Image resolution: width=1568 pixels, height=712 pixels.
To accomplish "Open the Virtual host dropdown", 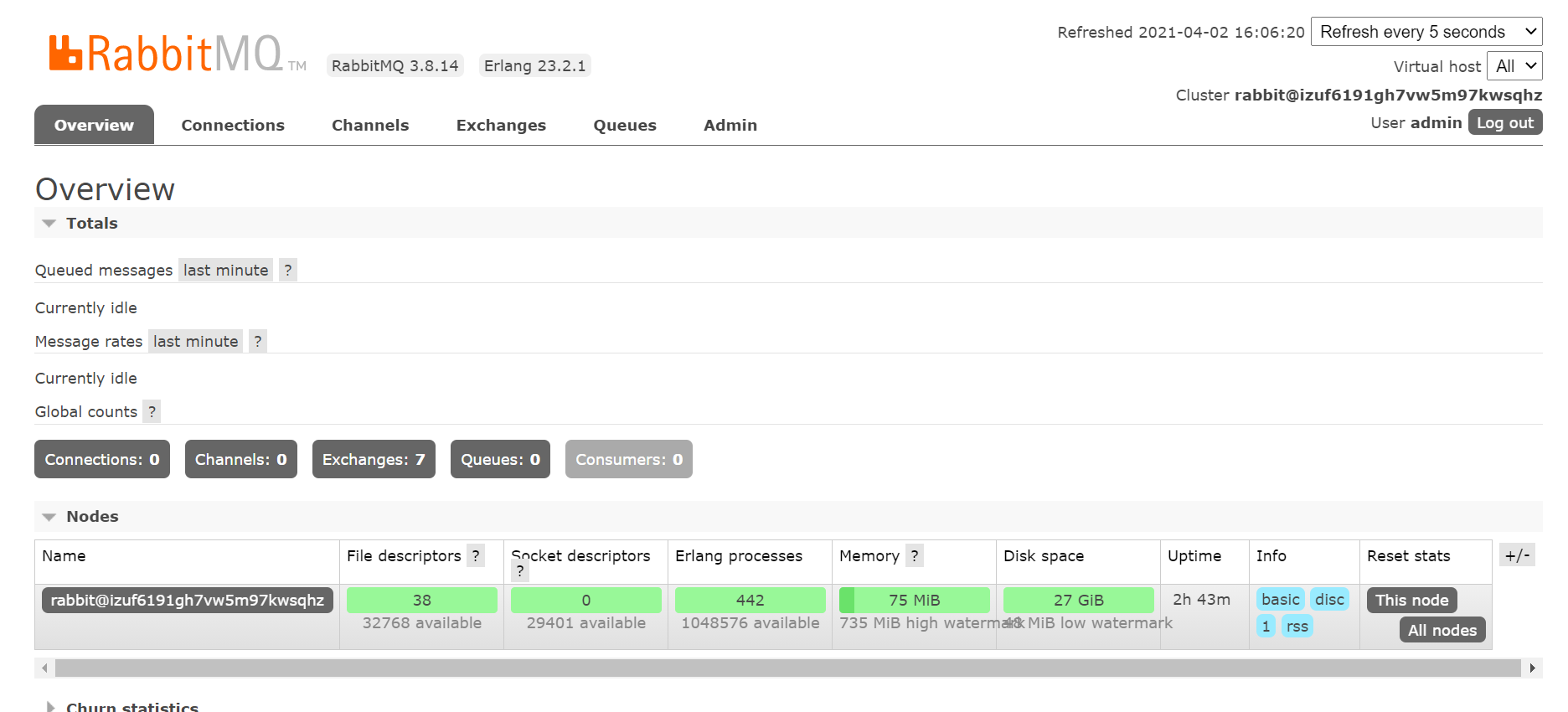I will [x=1514, y=66].
